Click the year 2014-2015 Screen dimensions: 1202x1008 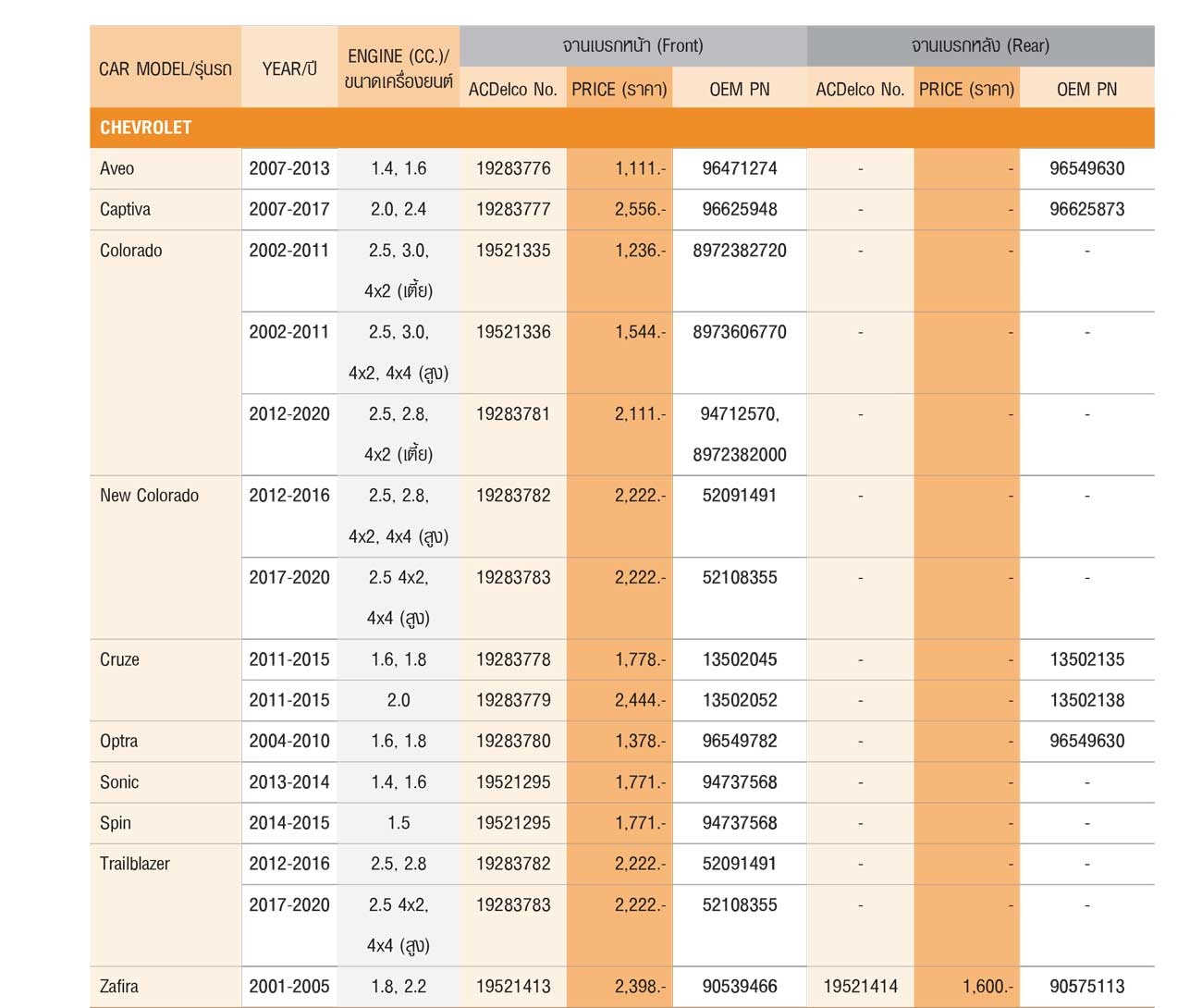289,823
